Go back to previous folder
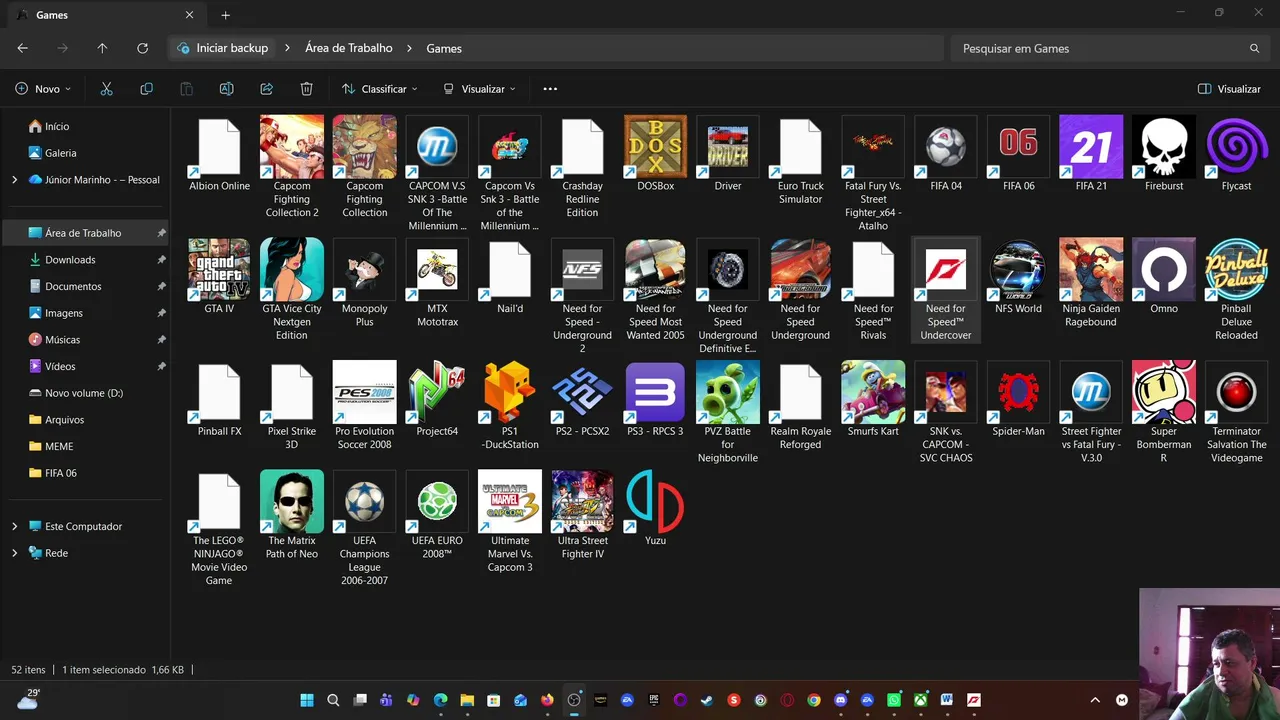1280x720 pixels. coord(22,48)
